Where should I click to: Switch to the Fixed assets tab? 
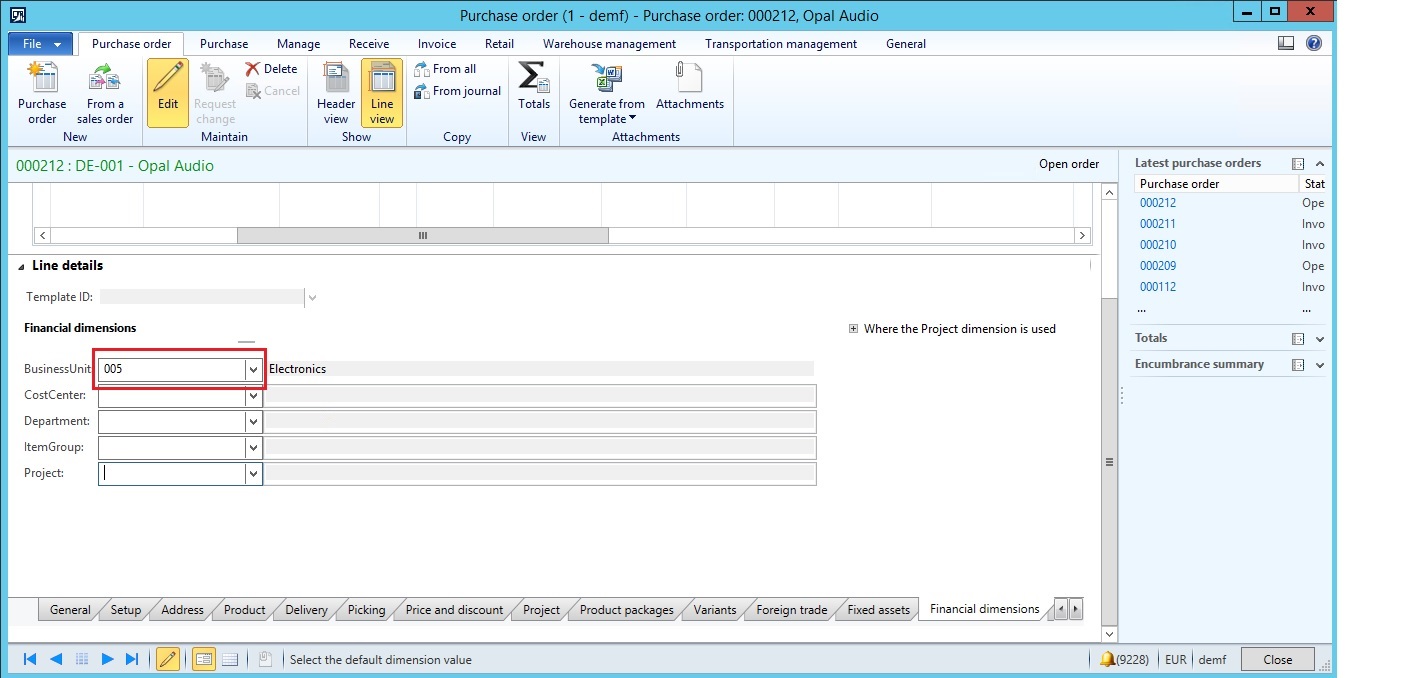click(x=878, y=610)
